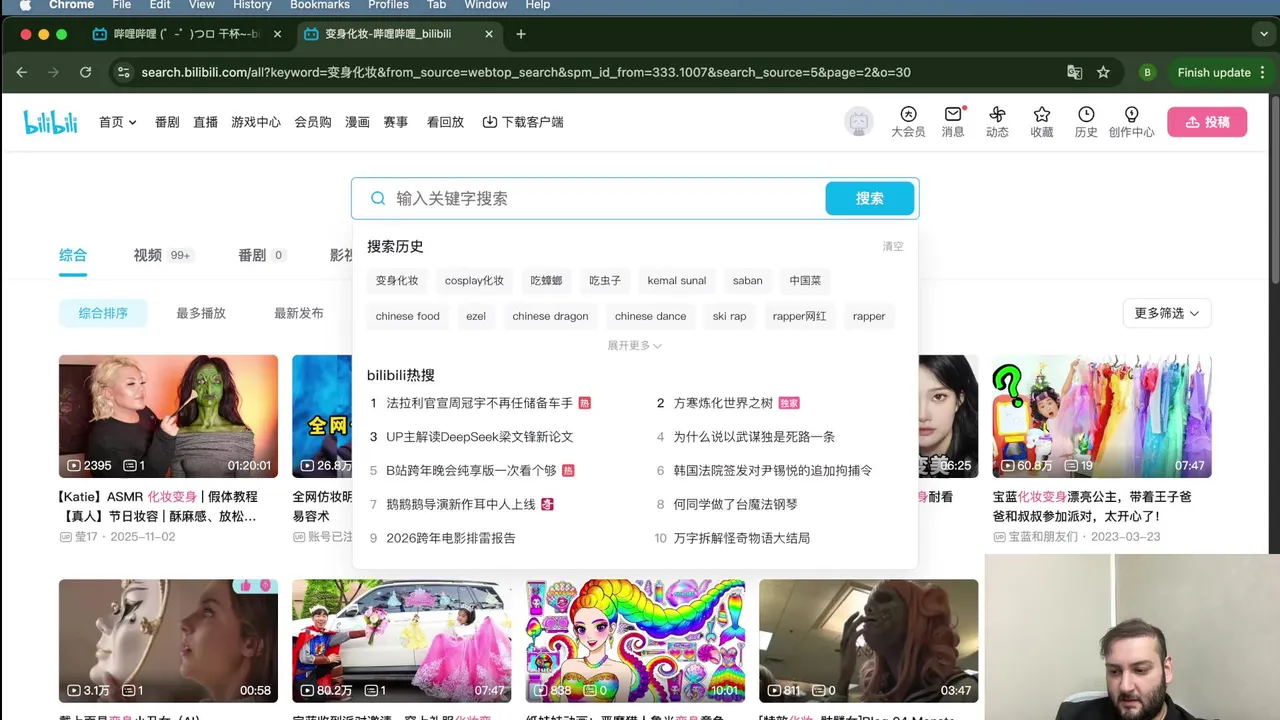This screenshot has width=1280, height=720.
Task: Click hot search 法拉利官宣周冠宇不再任储备车手
Action: coord(480,403)
